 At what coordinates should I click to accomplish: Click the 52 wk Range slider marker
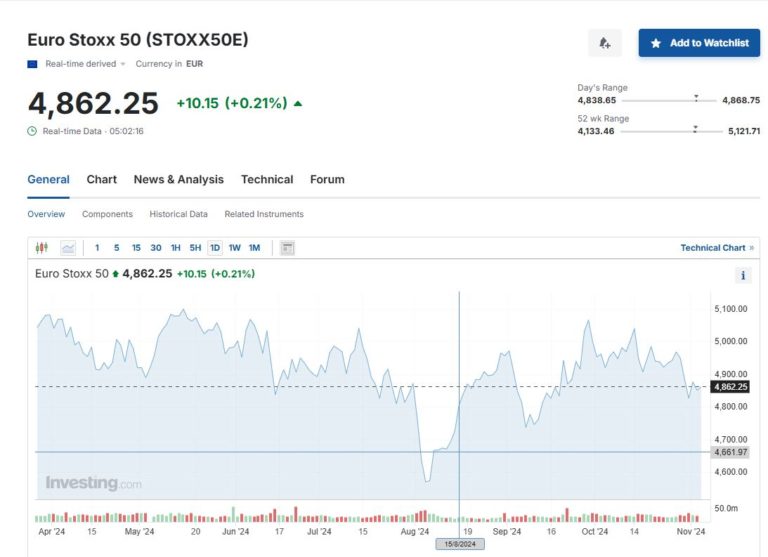tap(695, 129)
